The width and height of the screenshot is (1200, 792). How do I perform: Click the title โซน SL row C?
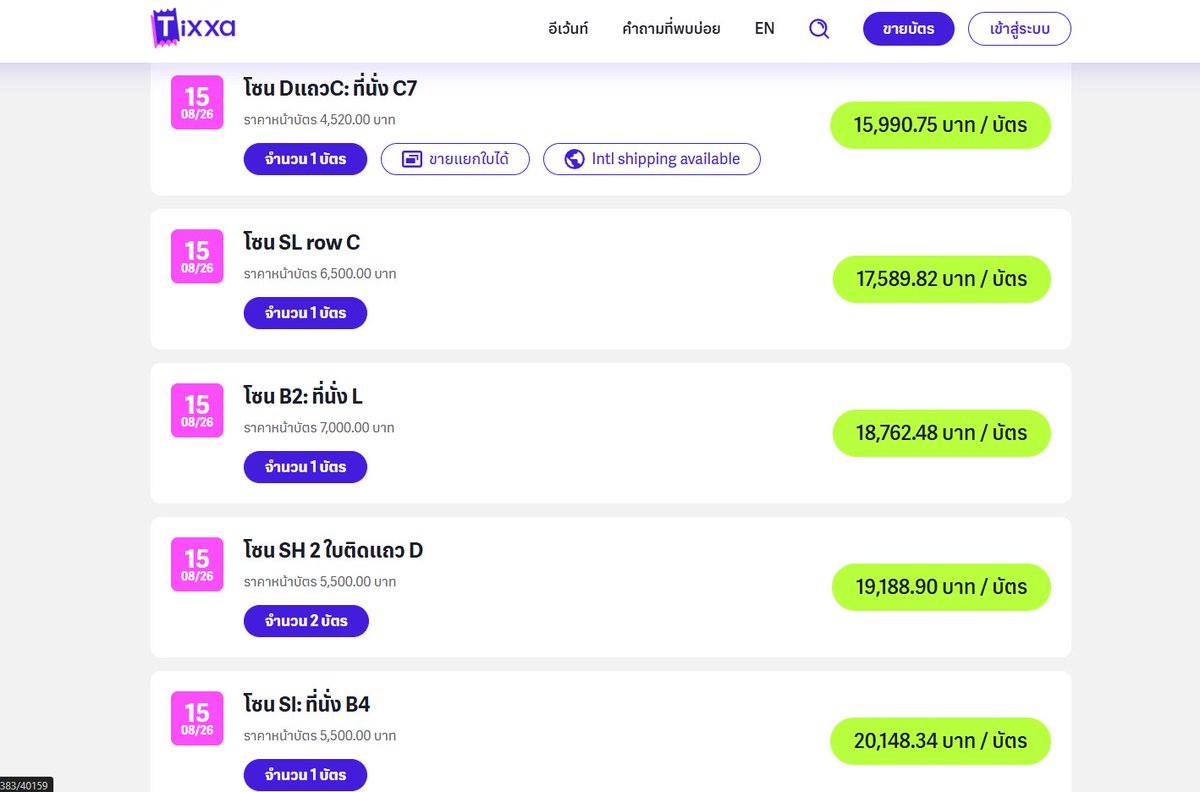[x=302, y=242]
